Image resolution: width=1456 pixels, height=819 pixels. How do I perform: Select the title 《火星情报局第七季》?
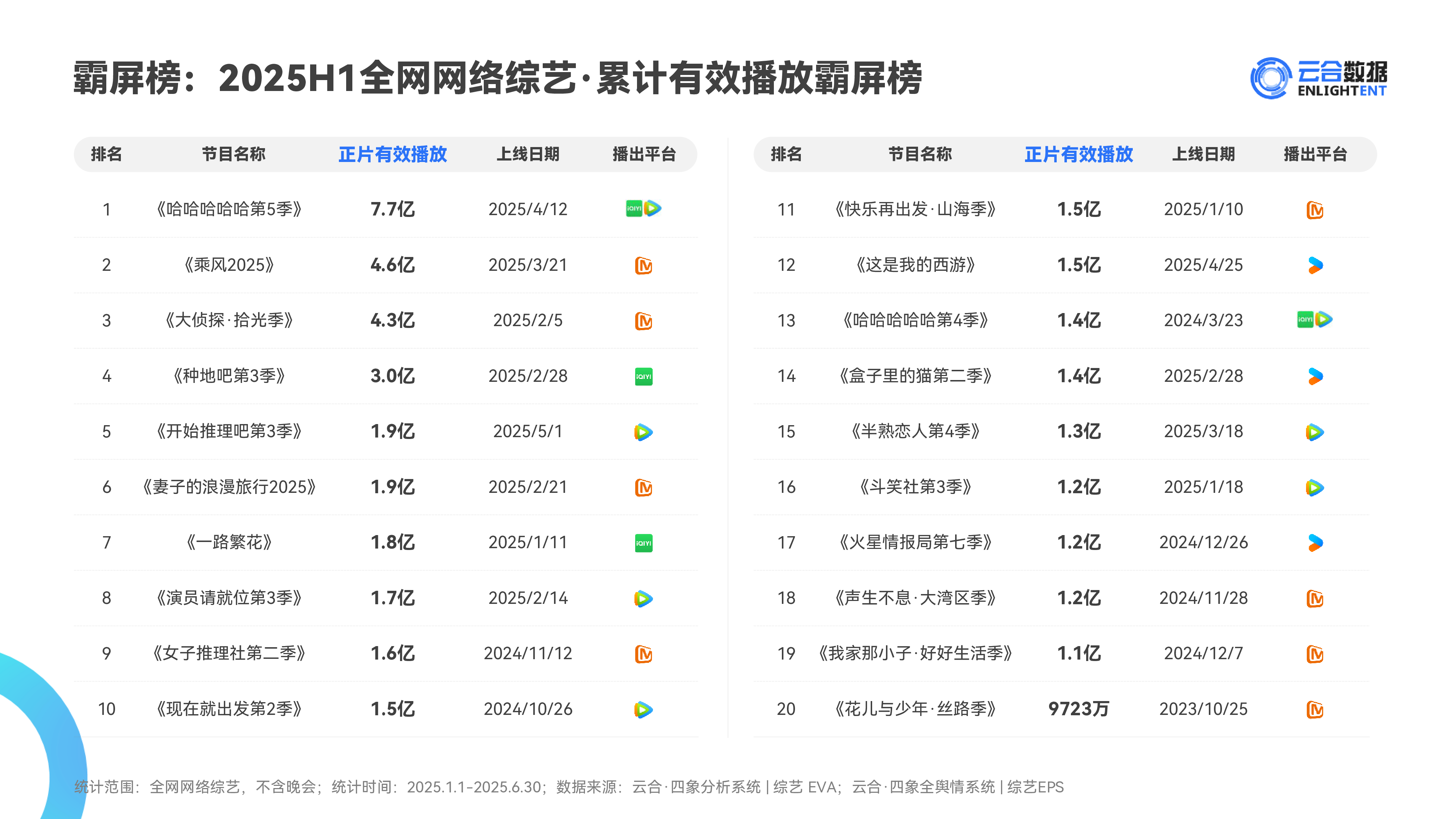pos(915,542)
